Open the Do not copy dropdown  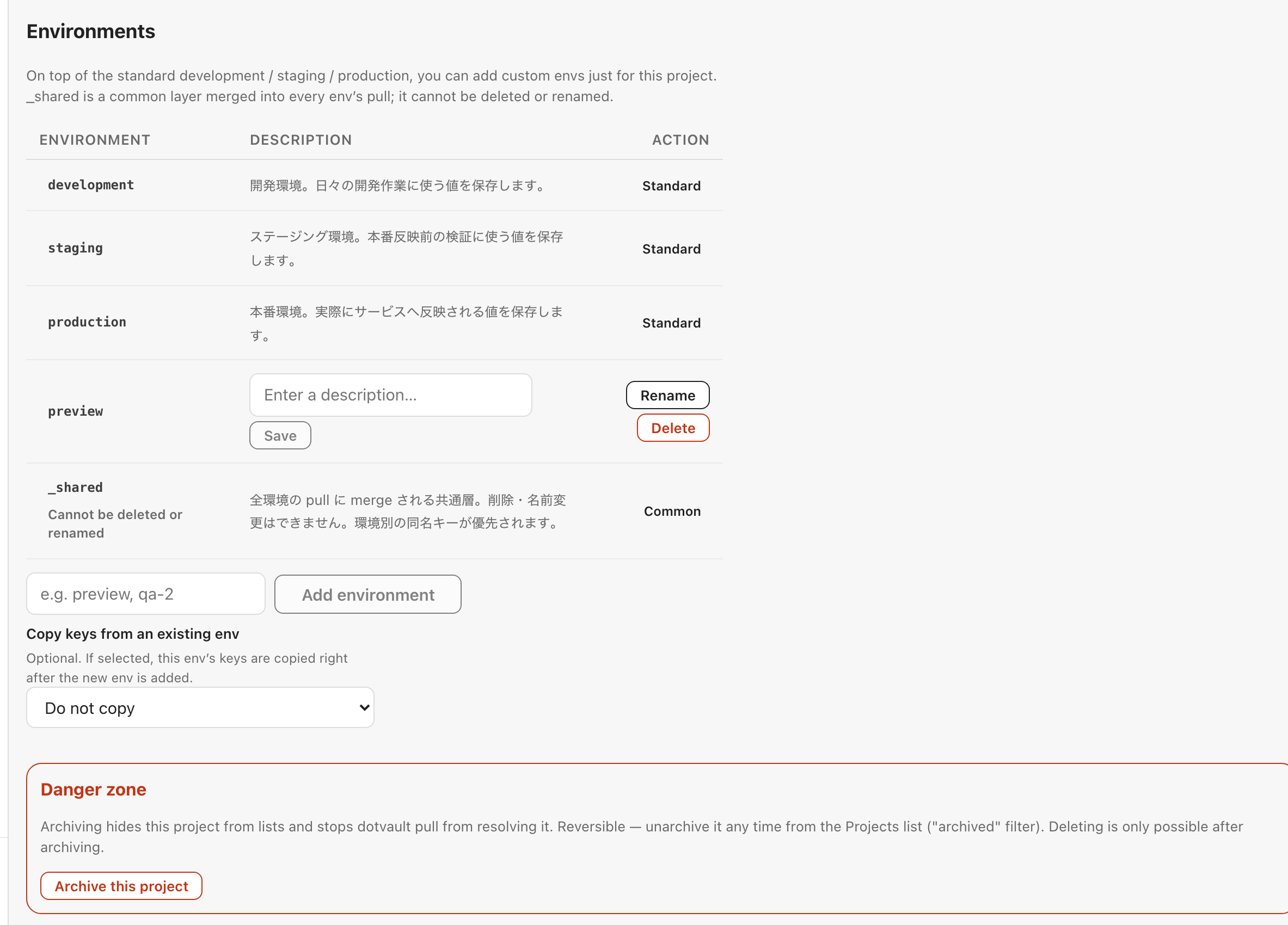[x=200, y=708]
